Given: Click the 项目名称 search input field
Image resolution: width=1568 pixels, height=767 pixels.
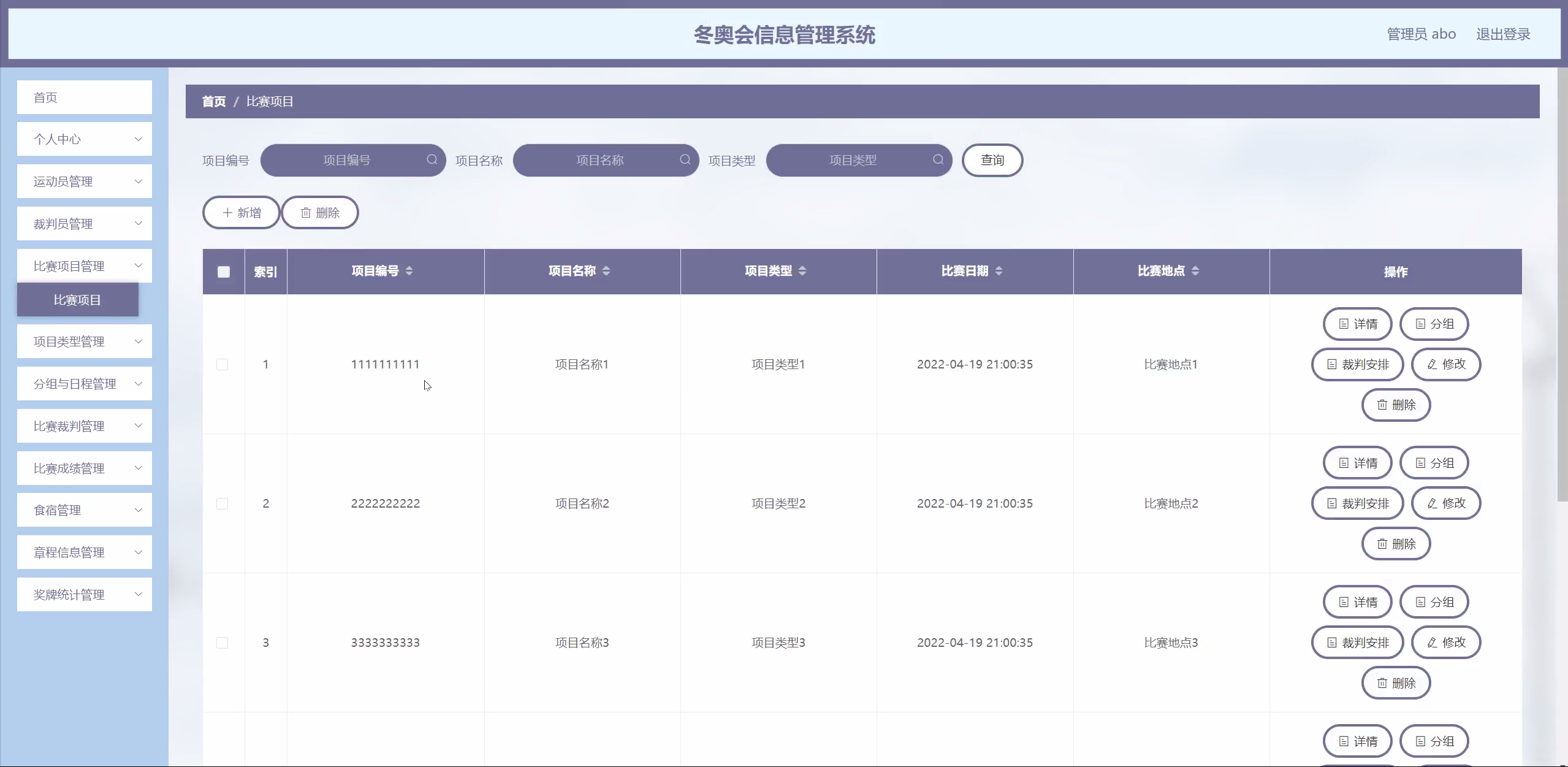Looking at the screenshot, I should tap(599, 160).
